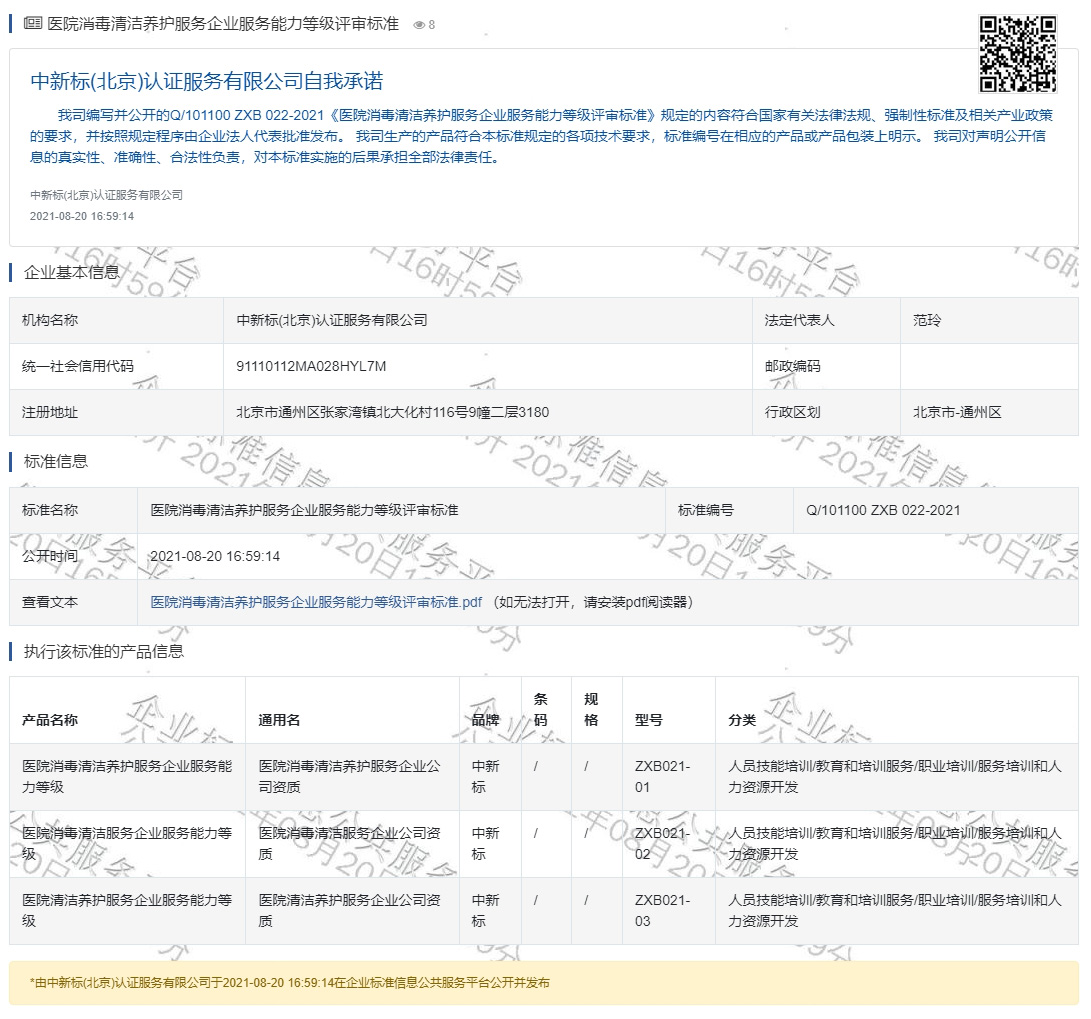Viewport: 1091px width, 1019px height.
Task: Click the 机构名称 label cell
Action: [x=116, y=321]
